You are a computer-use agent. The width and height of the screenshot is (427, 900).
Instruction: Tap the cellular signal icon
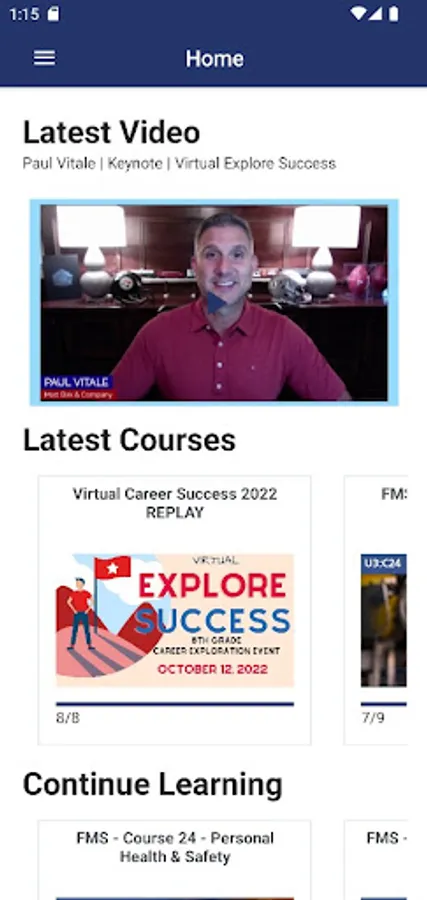pyautogui.click(x=375, y=14)
